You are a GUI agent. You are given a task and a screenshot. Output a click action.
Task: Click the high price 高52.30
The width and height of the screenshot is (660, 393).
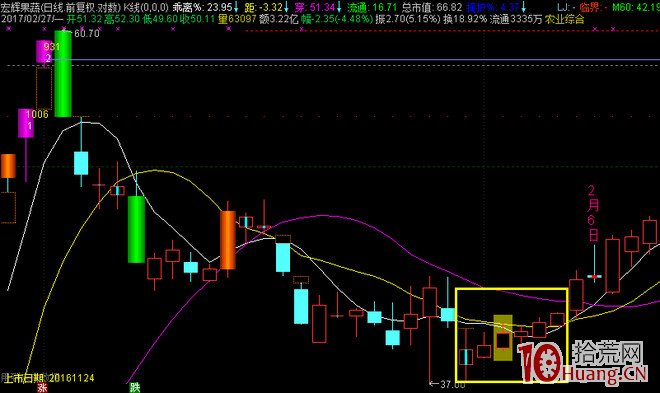[122, 19]
